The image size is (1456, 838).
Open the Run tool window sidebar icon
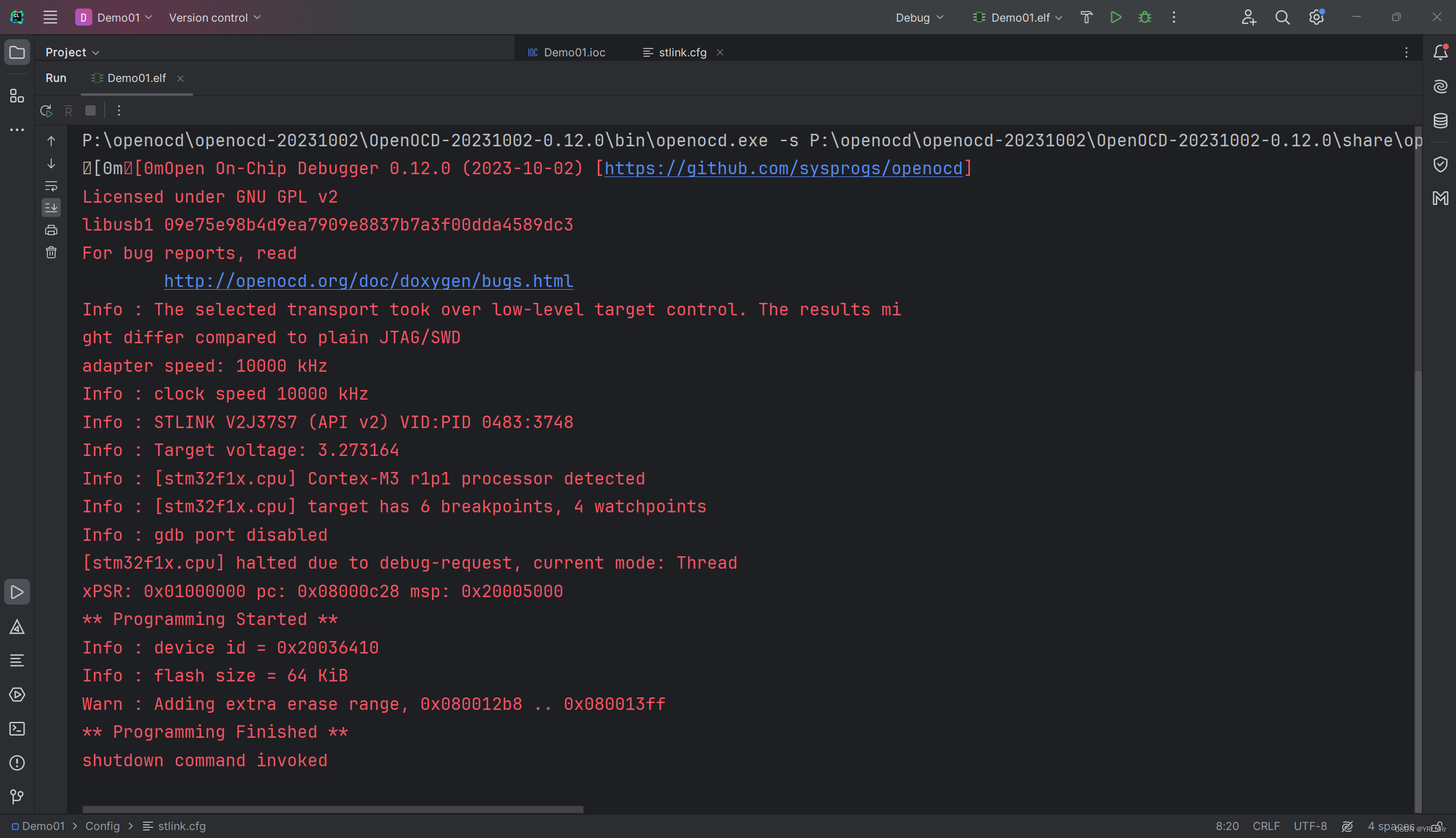tap(17, 592)
